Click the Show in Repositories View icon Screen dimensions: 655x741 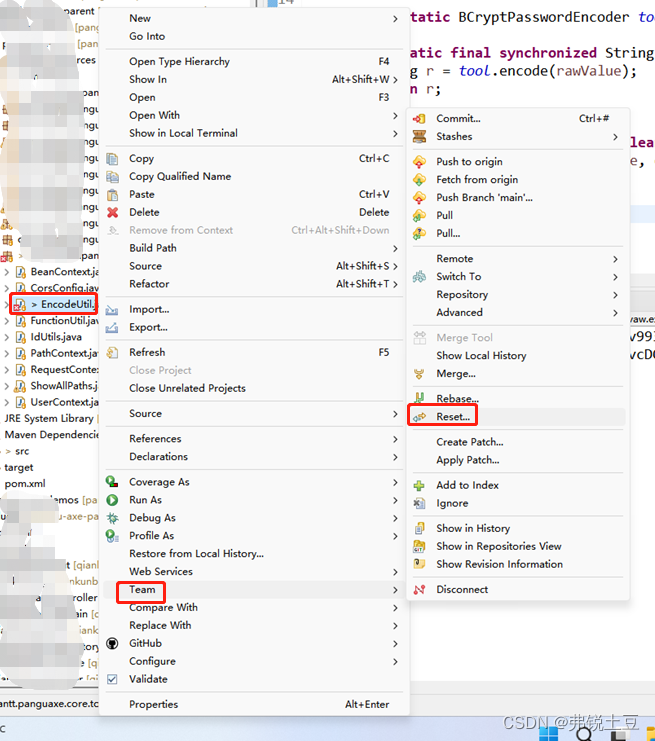click(x=419, y=546)
